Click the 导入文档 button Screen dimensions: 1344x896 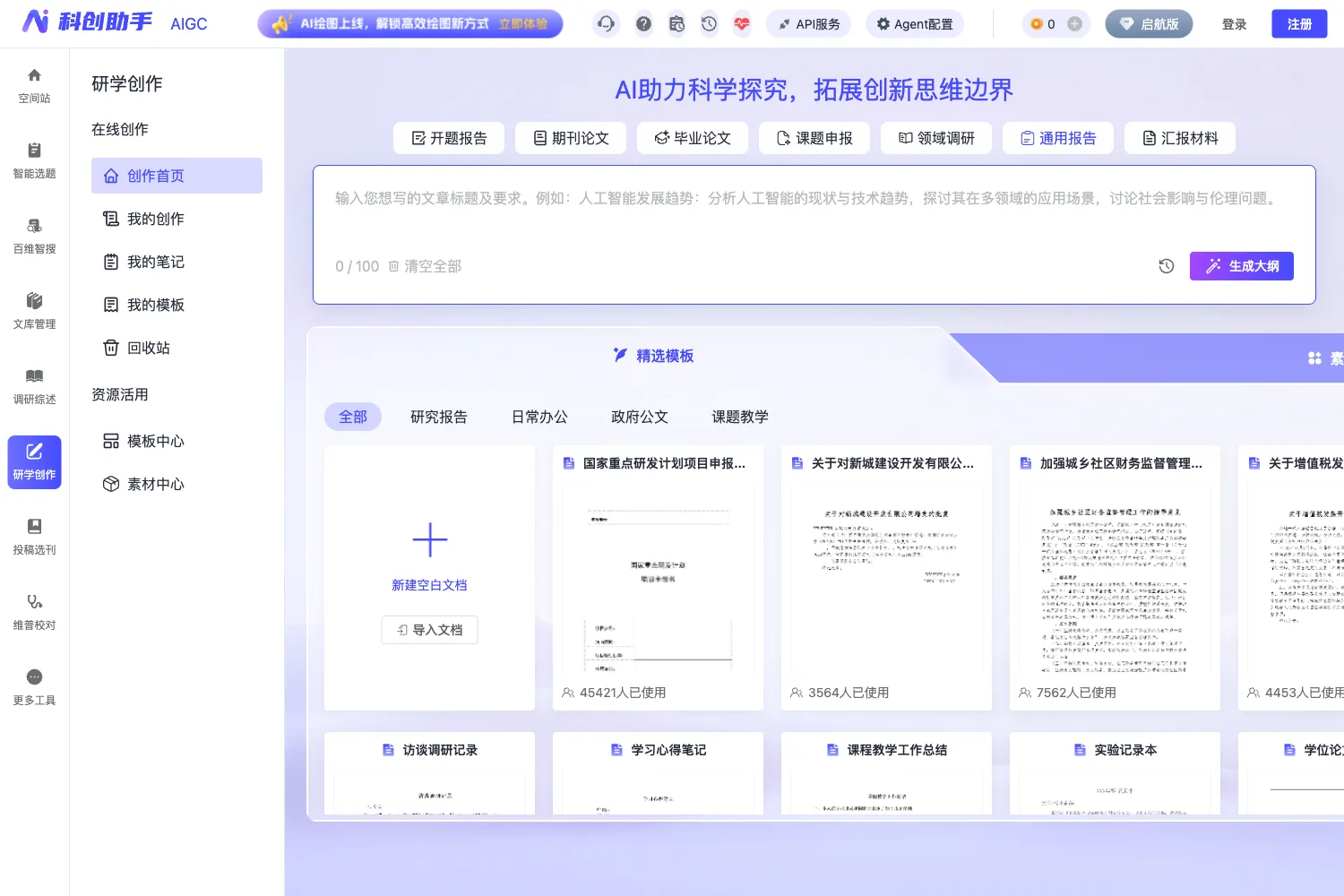(429, 630)
